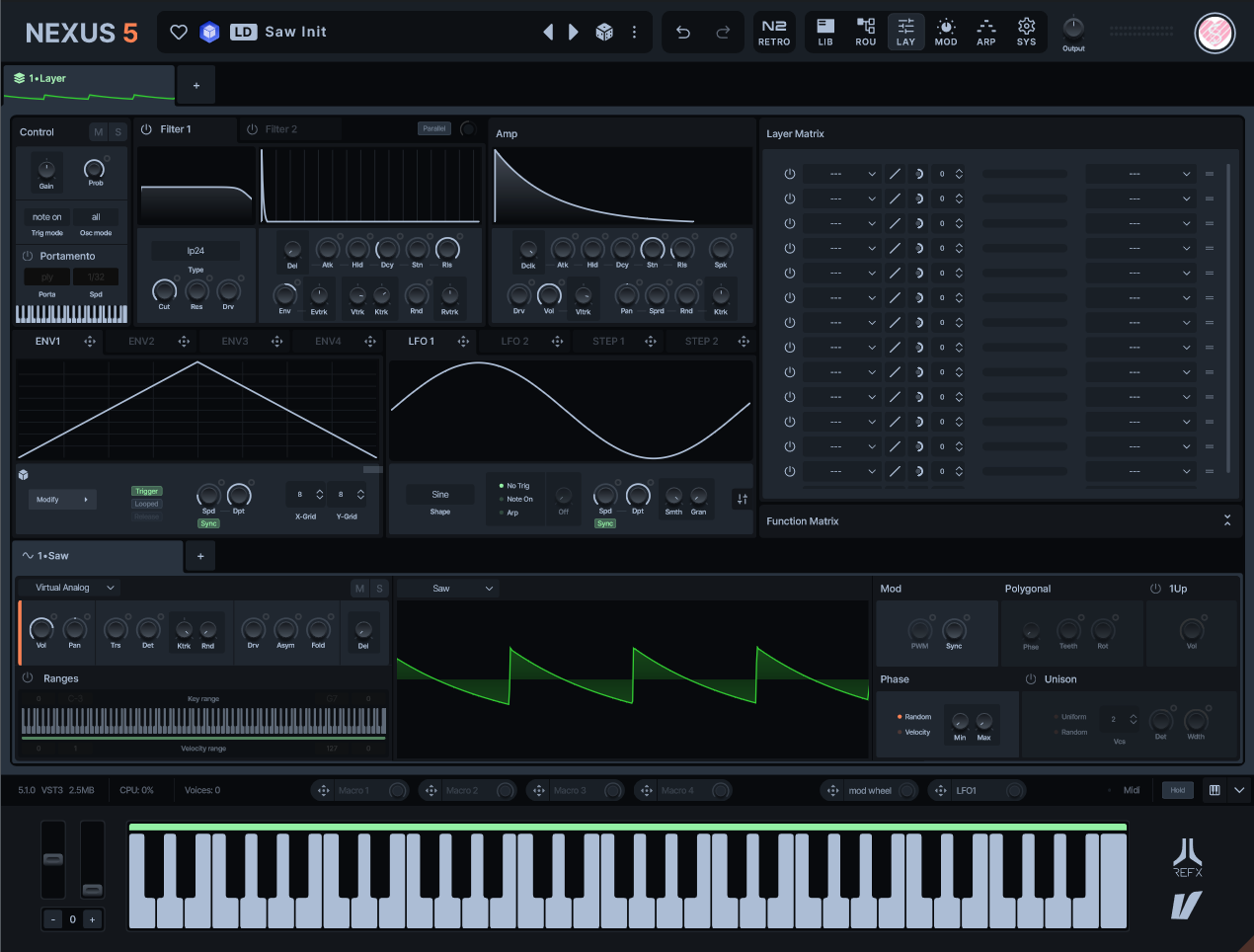Click the N2 RETRO icon
Screen dimensions: 1254x952
pos(774,32)
